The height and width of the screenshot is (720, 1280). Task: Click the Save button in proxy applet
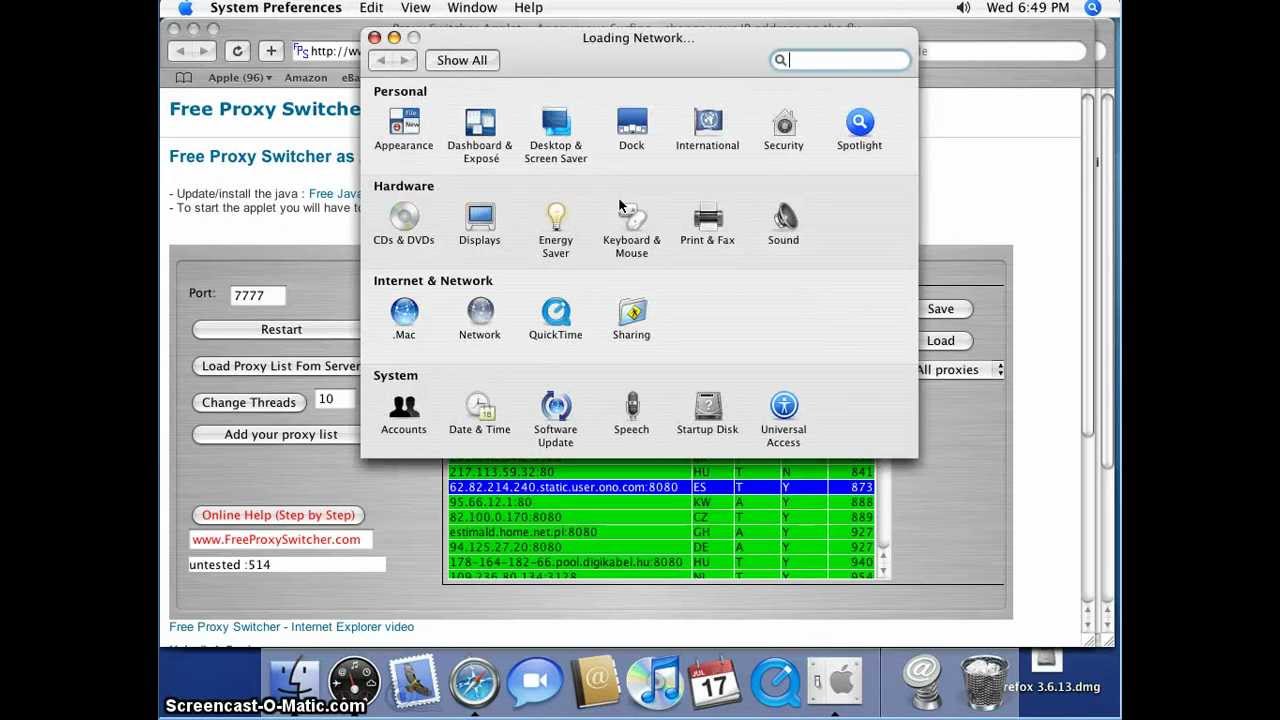[x=940, y=309]
